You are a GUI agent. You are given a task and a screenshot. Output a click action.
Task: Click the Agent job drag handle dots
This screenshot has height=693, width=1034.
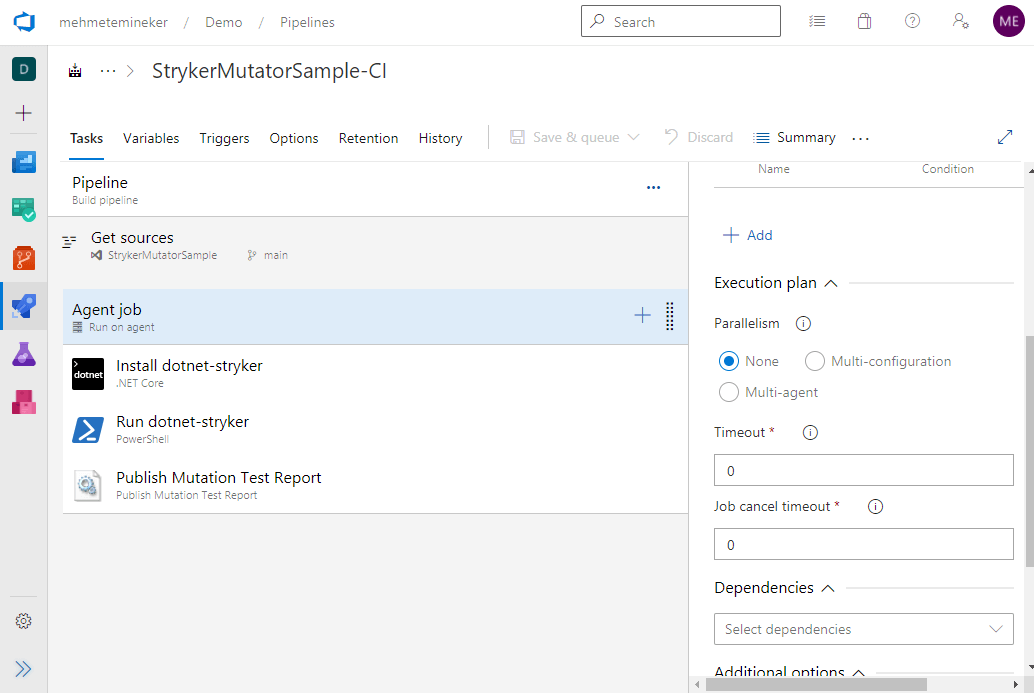[x=669, y=316]
